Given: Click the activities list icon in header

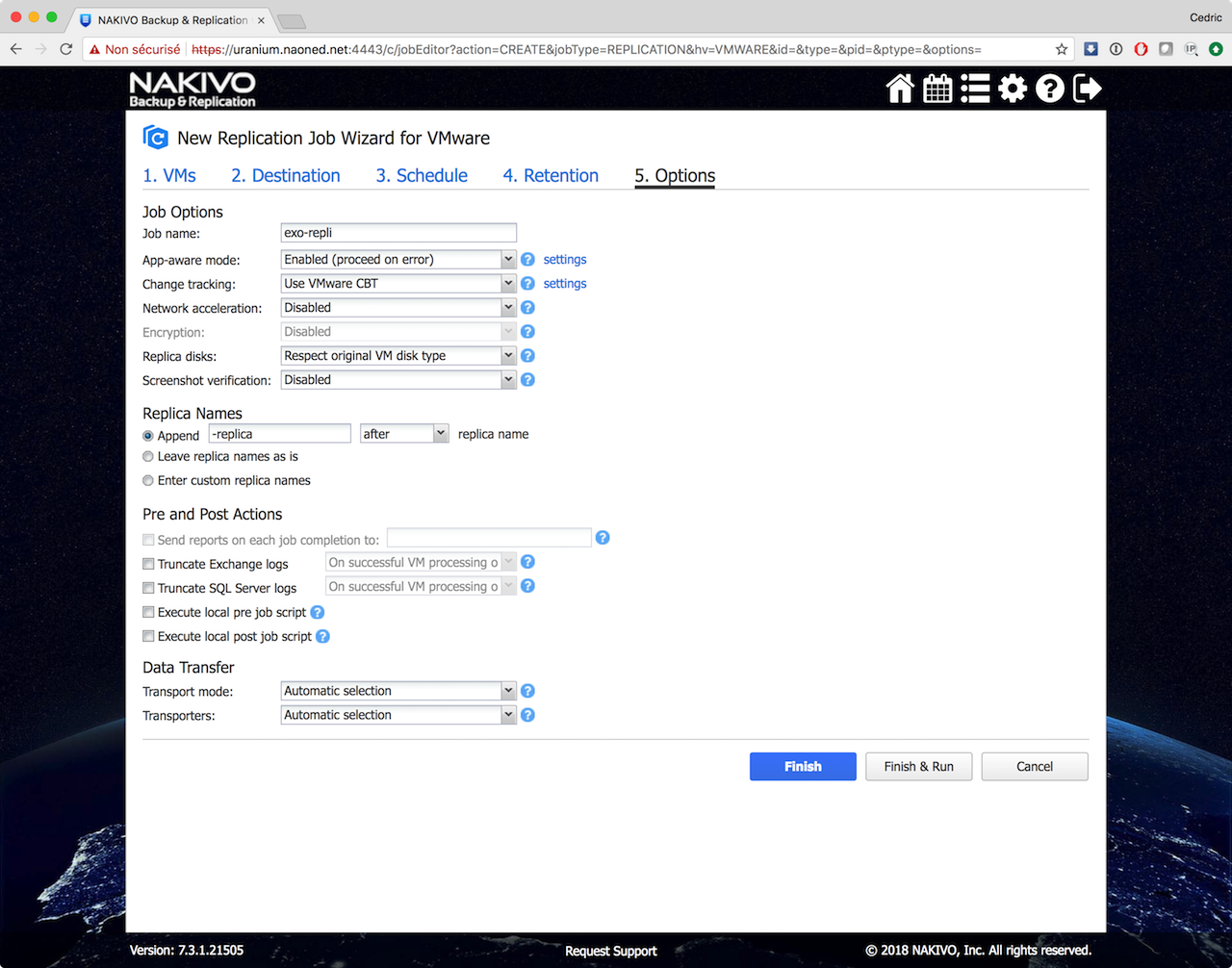Looking at the screenshot, I should point(975,89).
